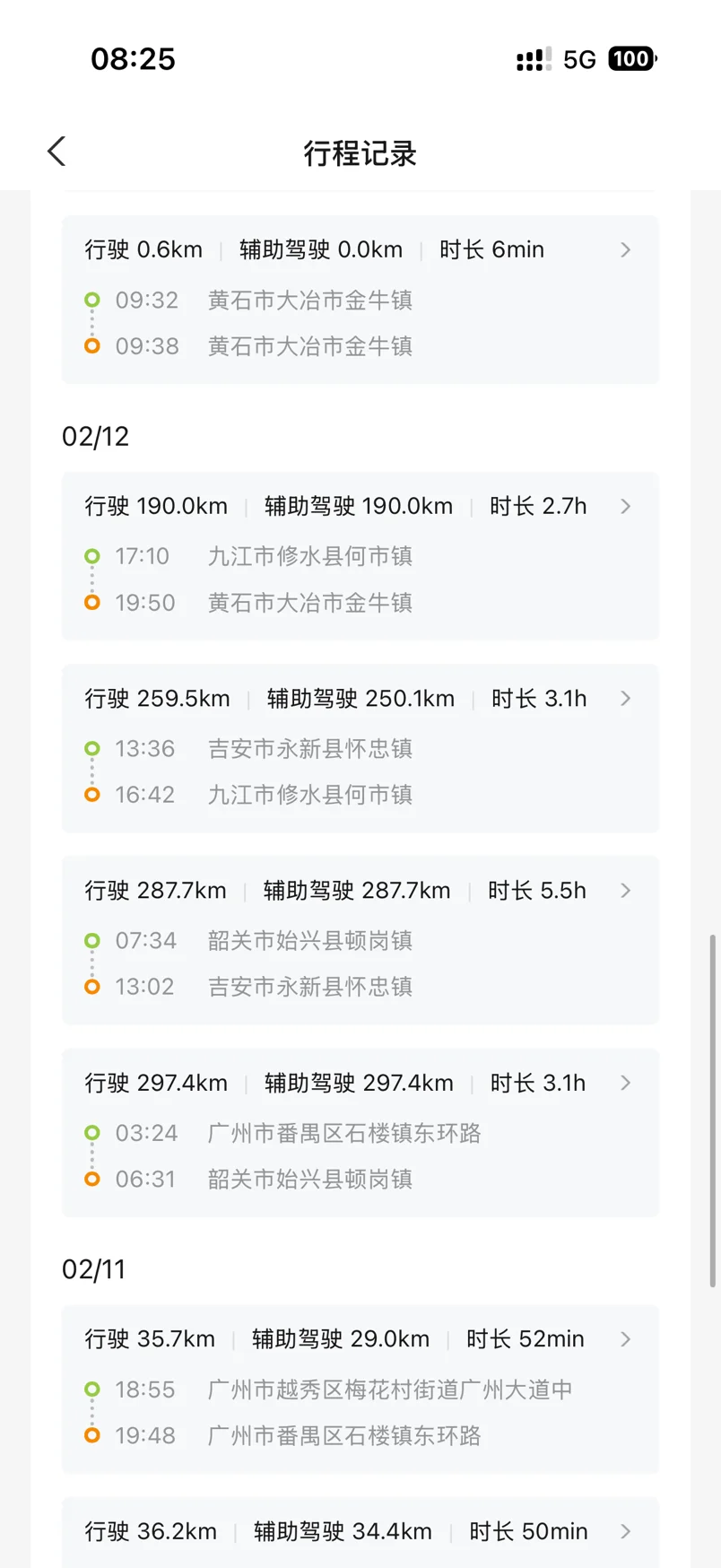The width and height of the screenshot is (721, 1568).
Task: Open the 36.2km trip chevron arrow
Action: [626, 1531]
